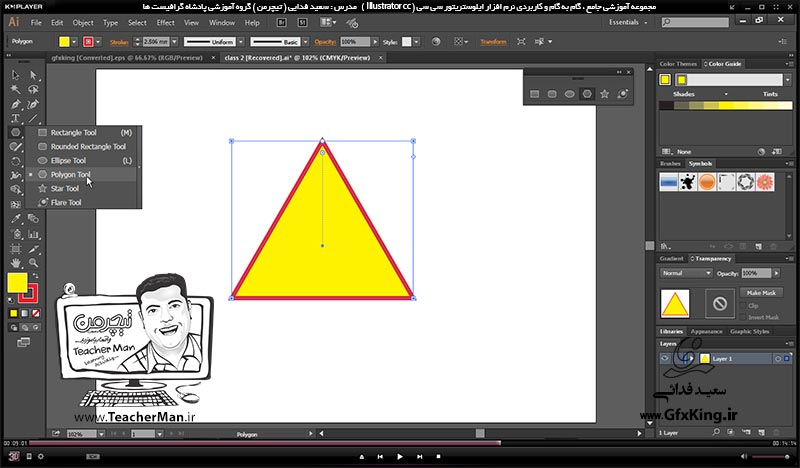Click the Stroke link in control bar
The image size is (800, 468).
pos(119,42)
